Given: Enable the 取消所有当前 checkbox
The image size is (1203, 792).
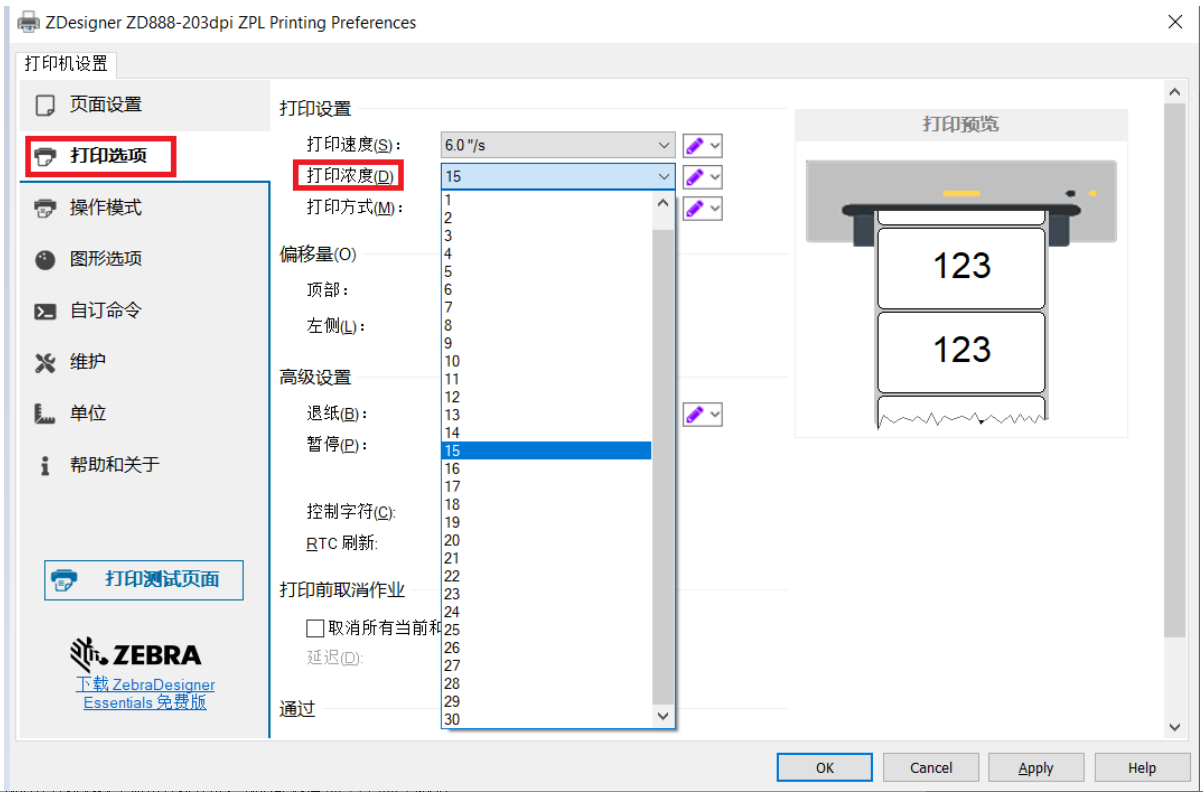Looking at the screenshot, I should (x=315, y=628).
